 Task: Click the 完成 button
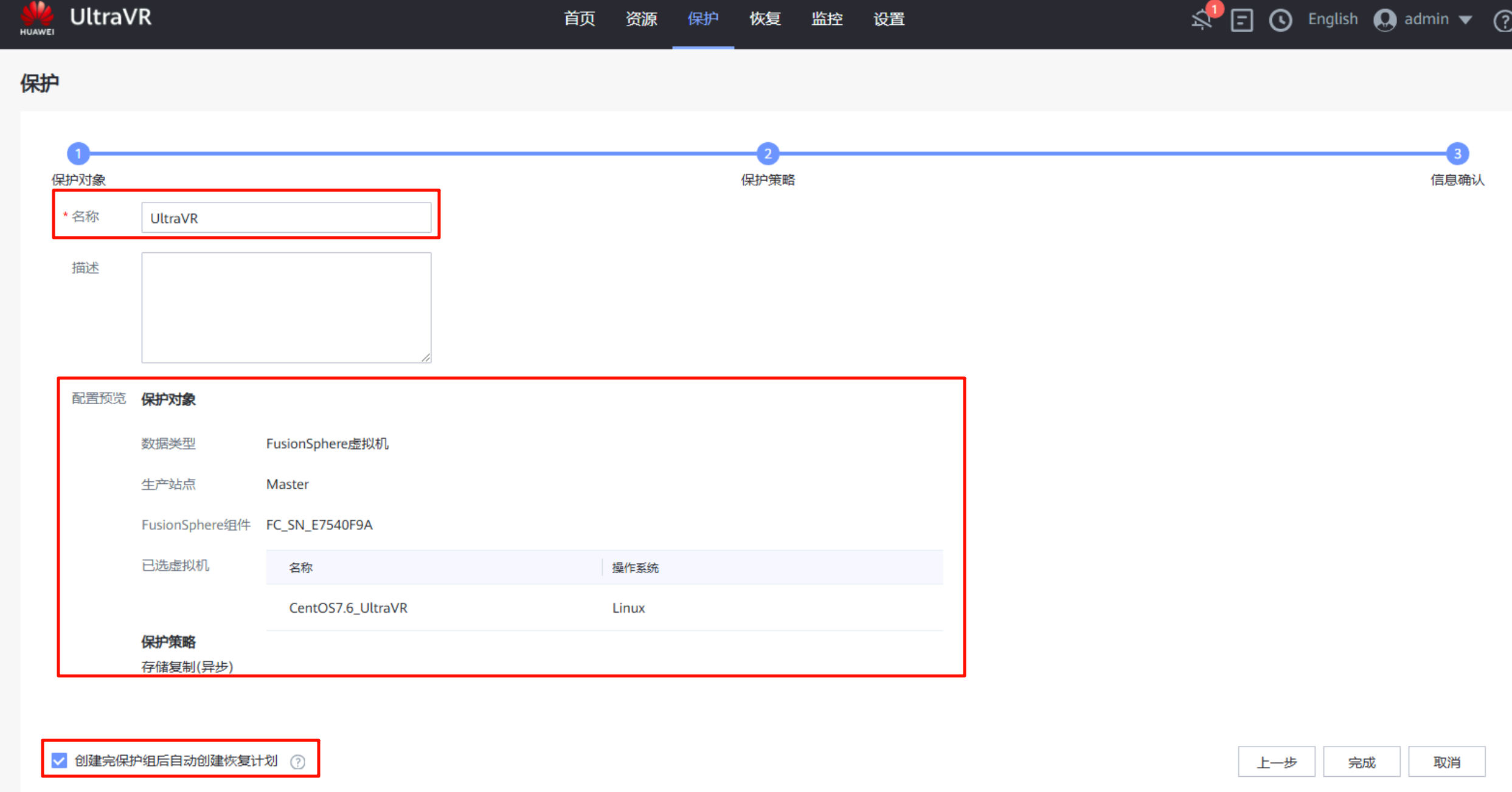1361,762
